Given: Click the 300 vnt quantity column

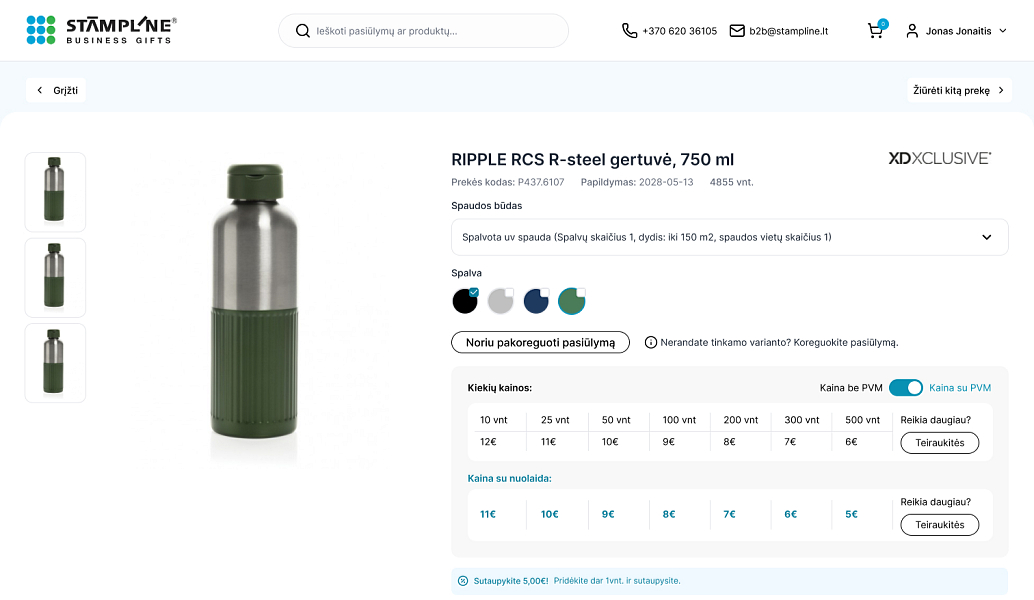Looking at the screenshot, I should (802, 420).
